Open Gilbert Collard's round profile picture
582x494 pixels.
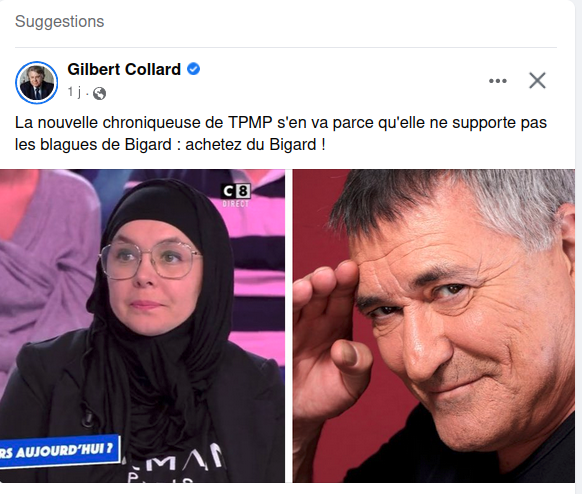tap(36, 82)
